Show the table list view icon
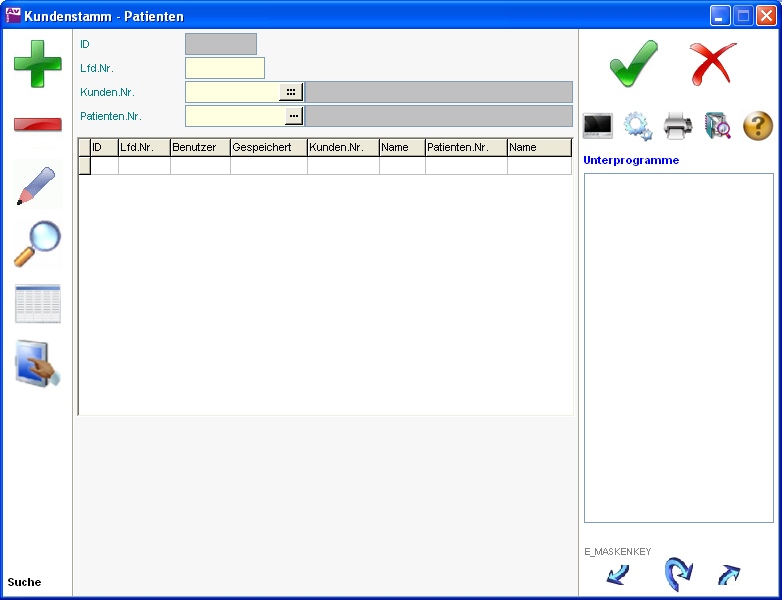The height and width of the screenshot is (600, 782). click(x=37, y=304)
